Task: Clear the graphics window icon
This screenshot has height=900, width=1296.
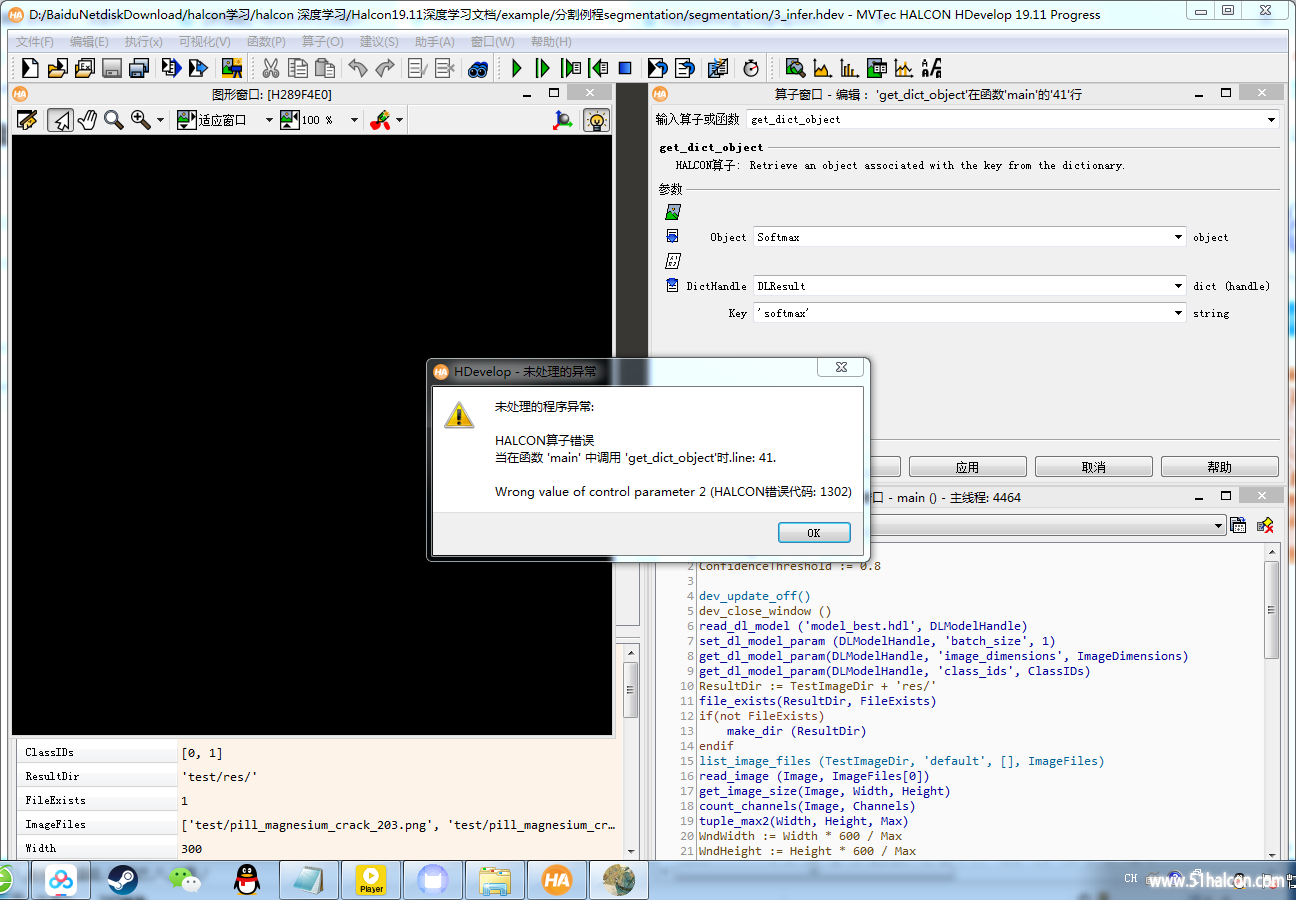Action: pos(27,120)
